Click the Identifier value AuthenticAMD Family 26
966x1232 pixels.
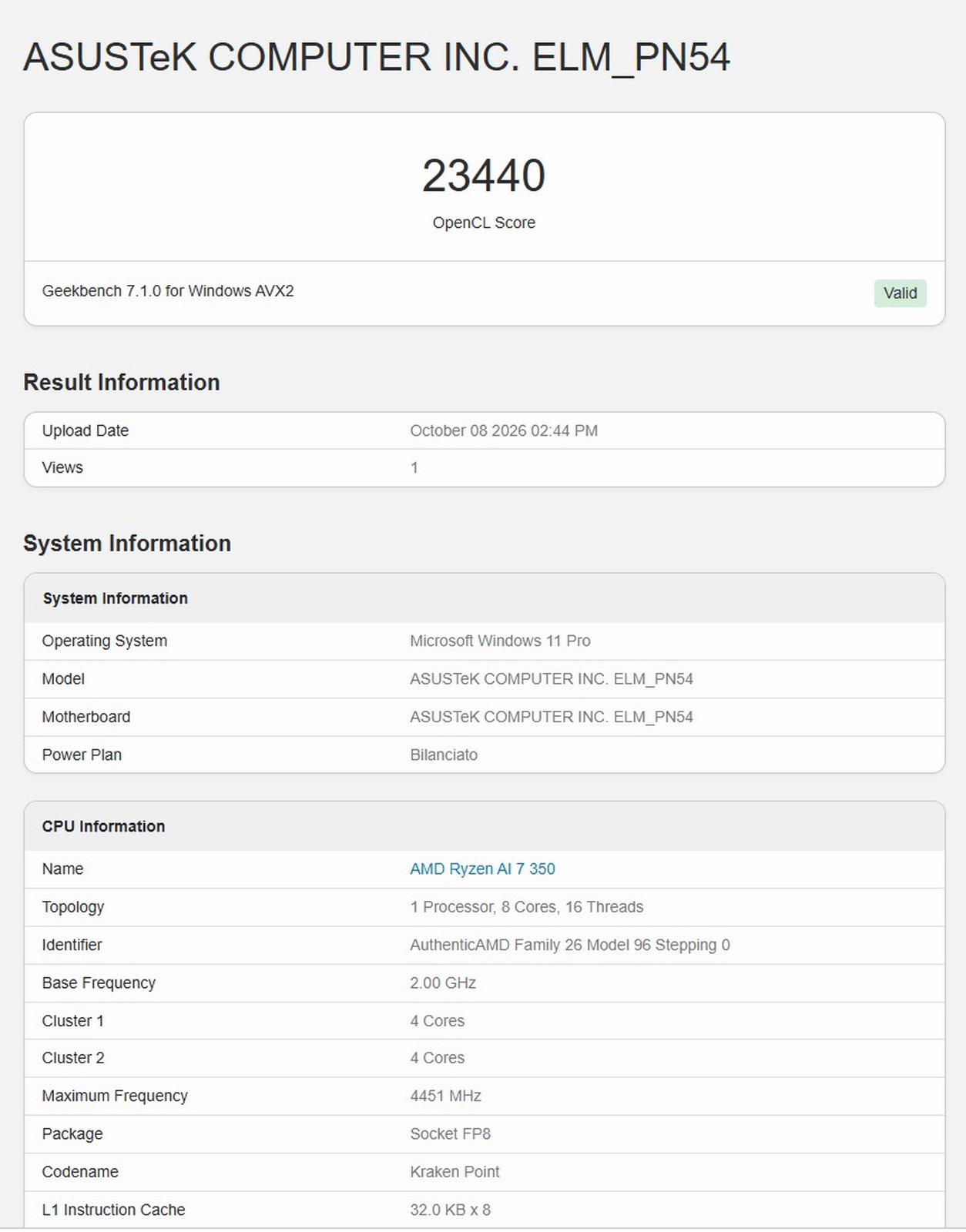tap(570, 945)
